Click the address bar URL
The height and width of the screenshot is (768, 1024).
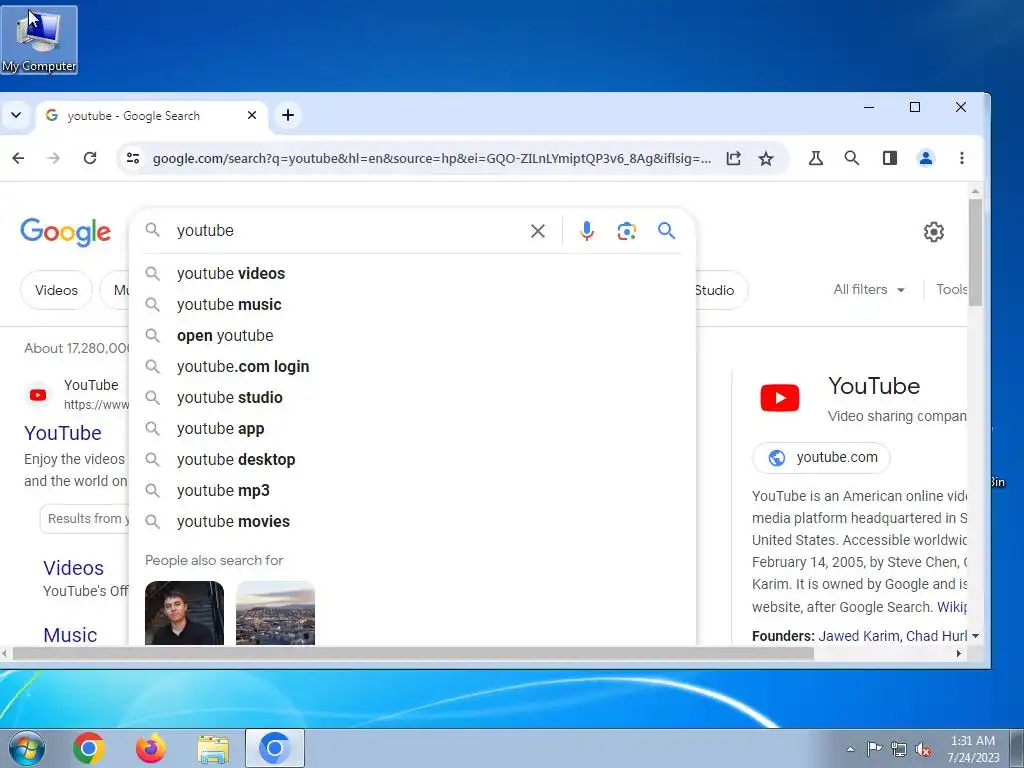[x=432, y=159]
